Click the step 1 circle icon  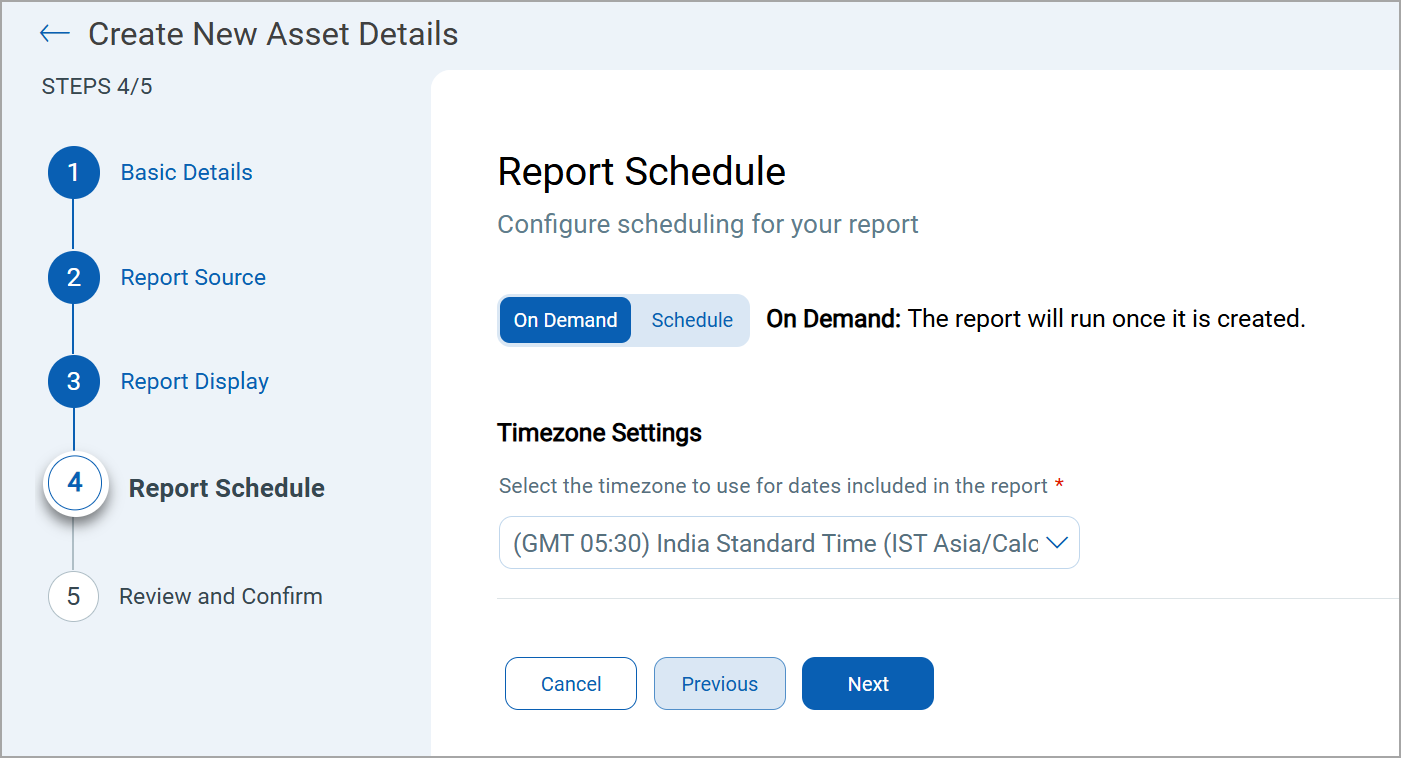tap(74, 172)
